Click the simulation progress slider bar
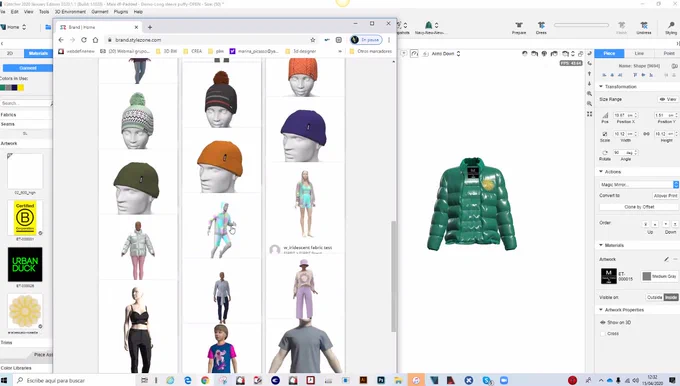This screenshot has height=386, width=680. pyautogui.click(x=581, y=25)
